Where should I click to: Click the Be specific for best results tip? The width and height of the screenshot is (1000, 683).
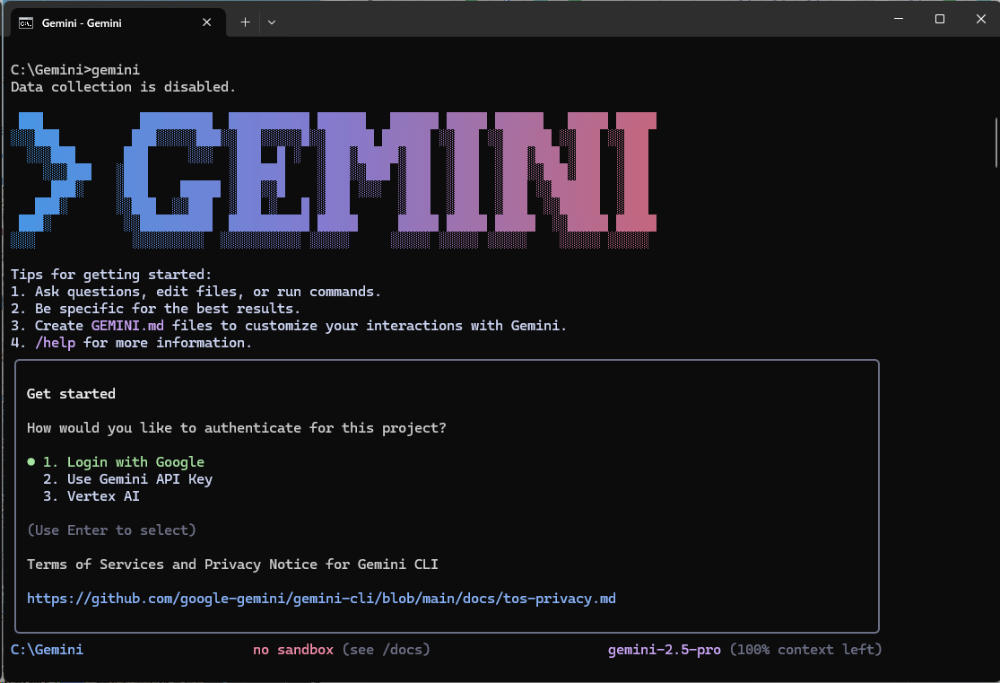155,308
